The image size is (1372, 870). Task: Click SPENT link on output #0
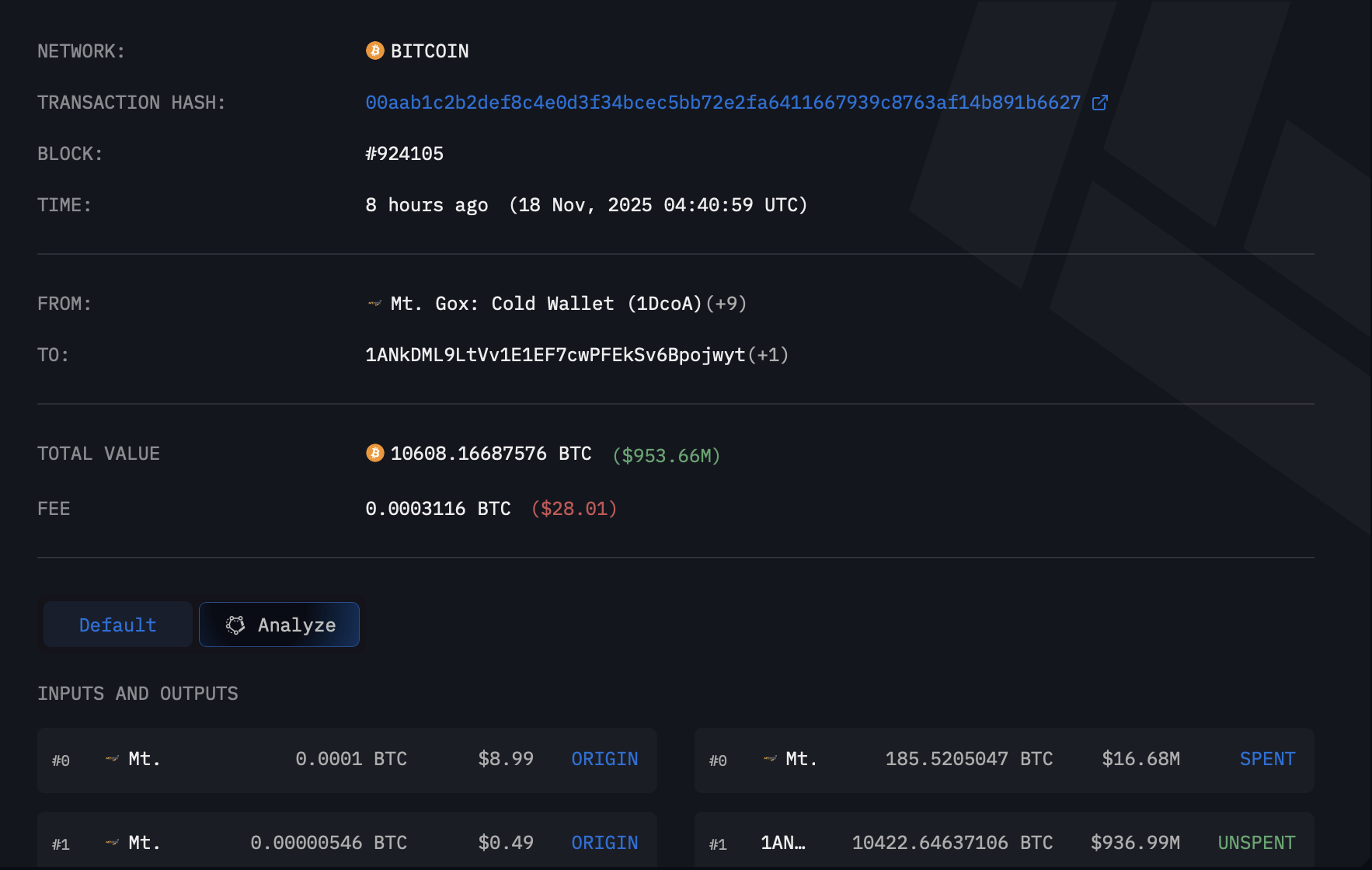[x=1267, y=759]
